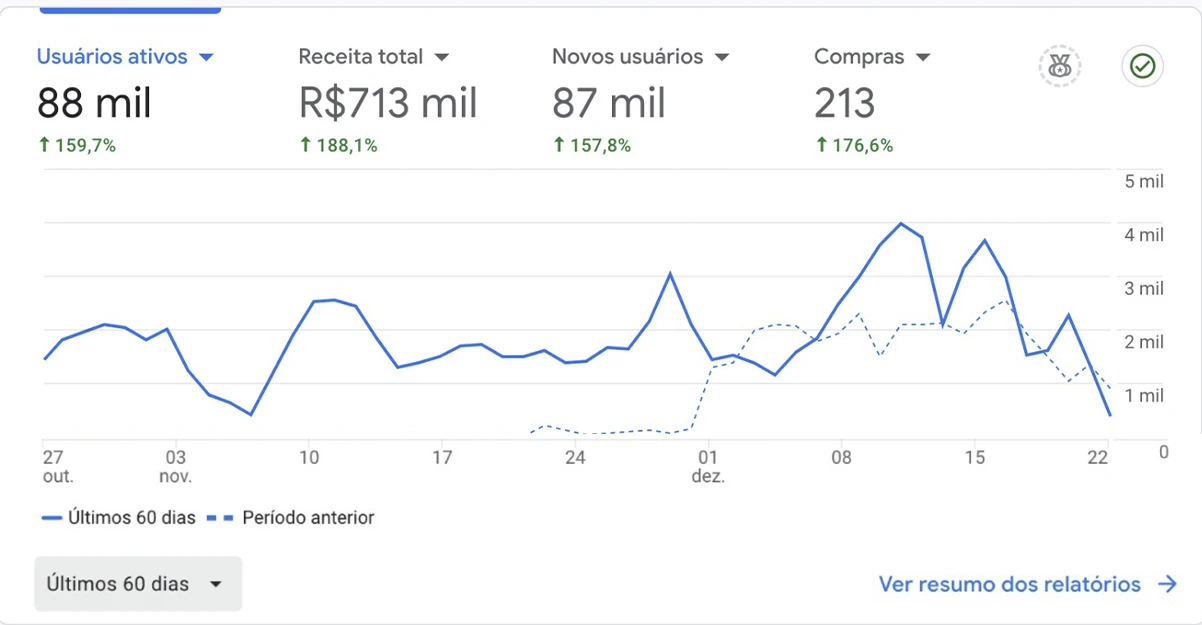Open the insights badge icon
Image resolution: width=1202 pixels, height=625 pixels.
click(1060, 67)
